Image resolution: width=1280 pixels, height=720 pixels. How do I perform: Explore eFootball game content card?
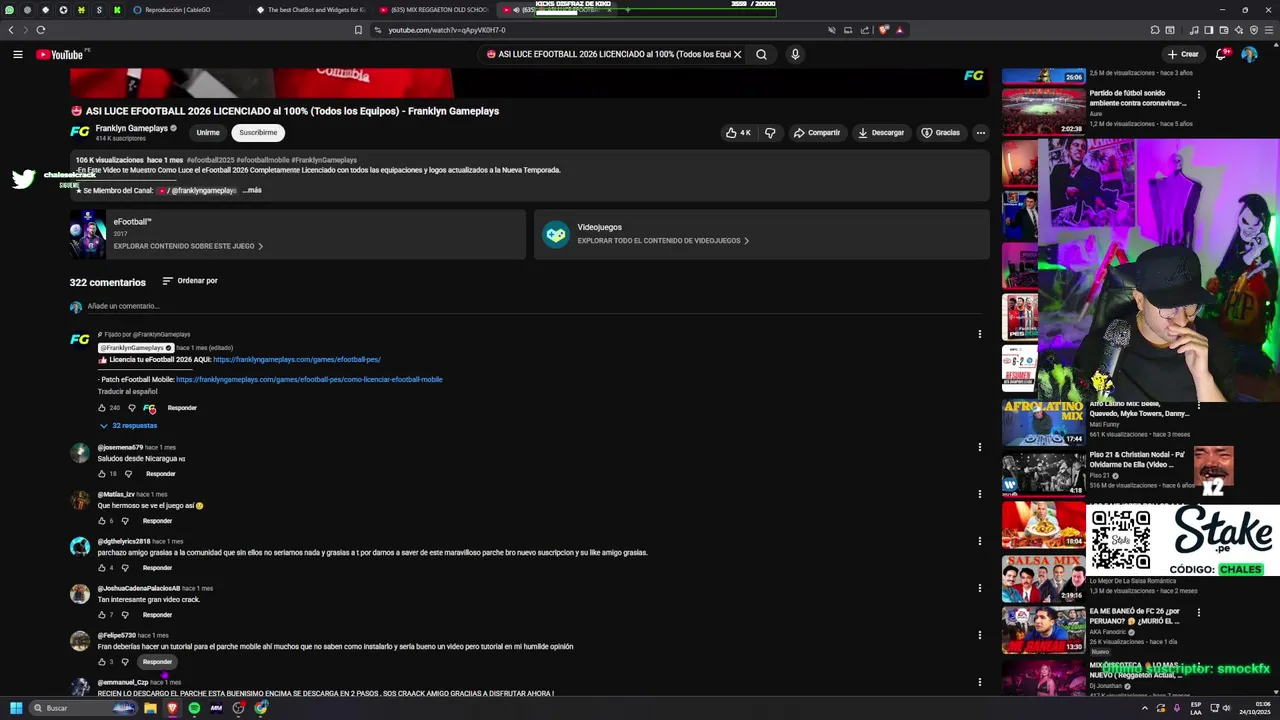298,234
